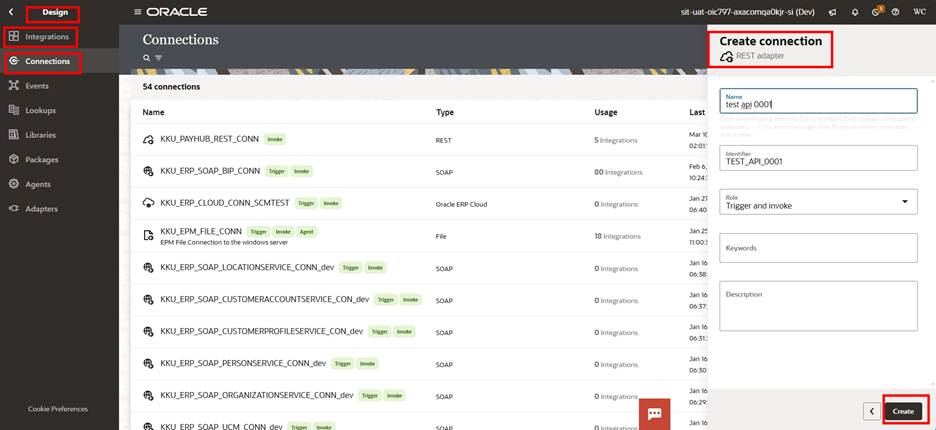Open the Packages sidebar icon
Screen dimensions: 936x430
point(14,159)
